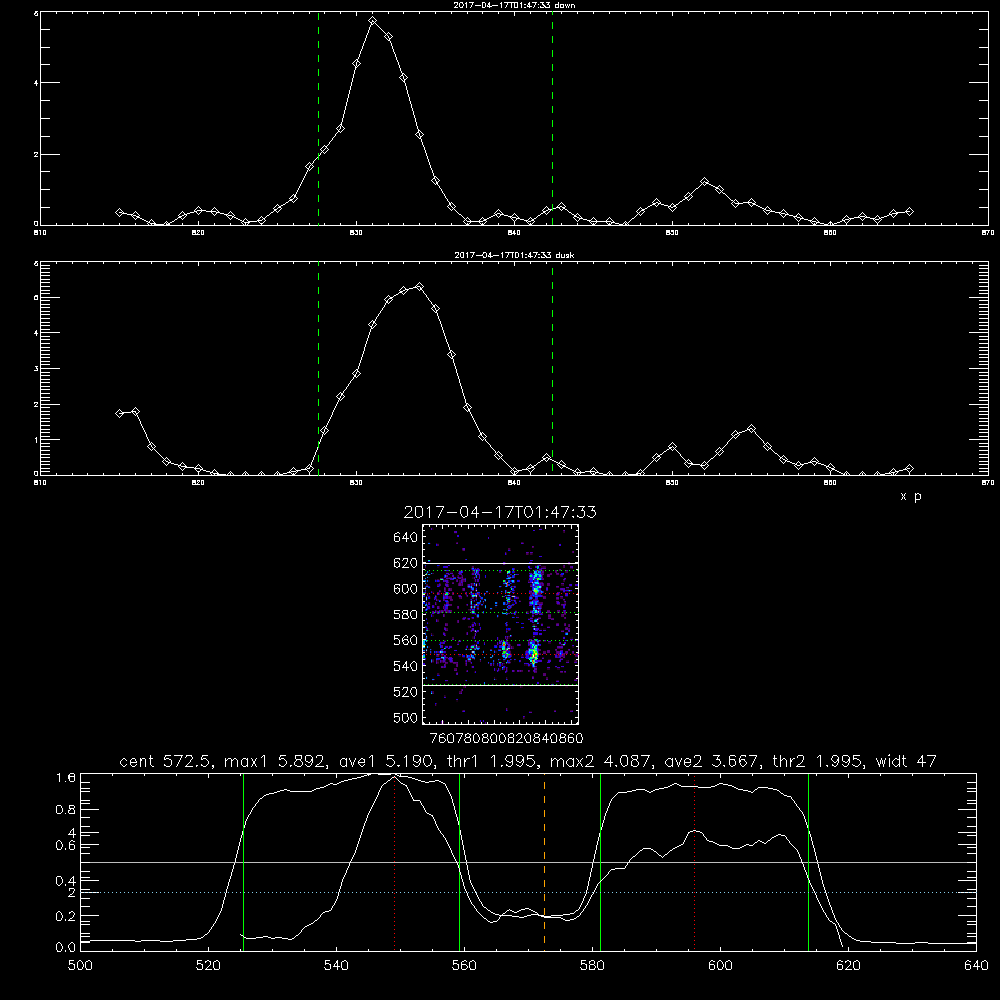Viewport: 1000px width, 1000px height.
Task: Click the 560 tick label beside the heatmap
Action: [x=405, y=640]
